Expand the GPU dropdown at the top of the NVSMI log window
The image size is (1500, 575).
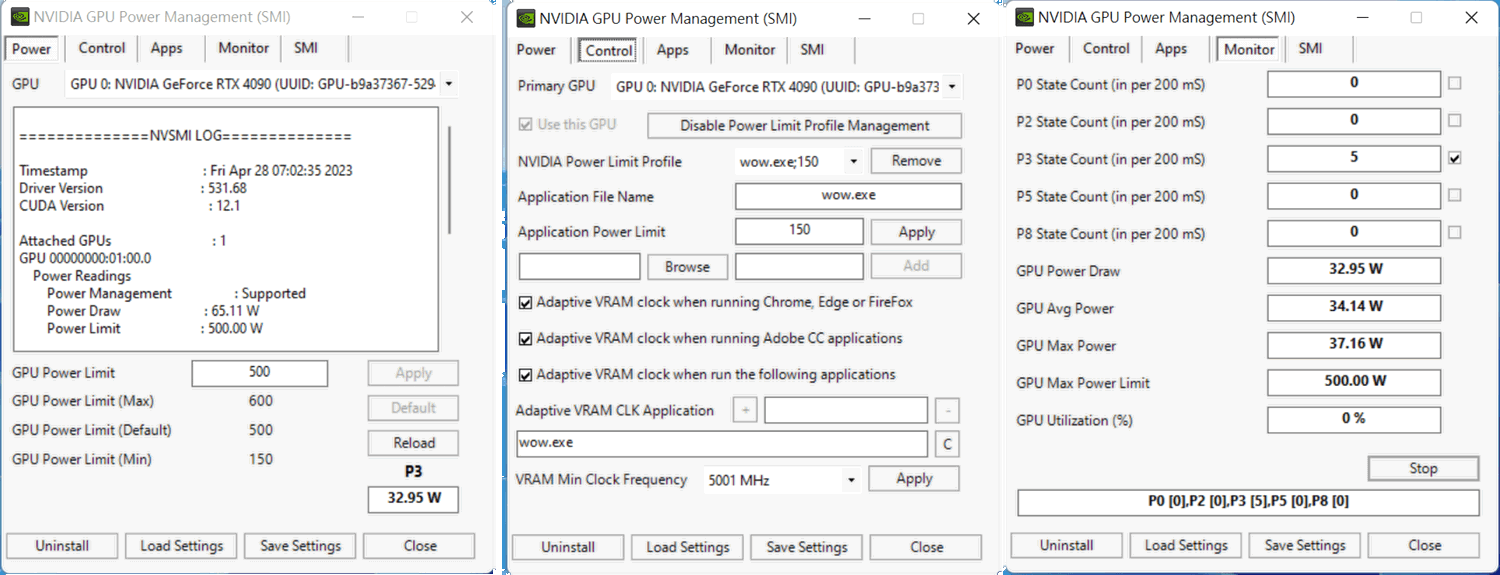coord(447,85)
